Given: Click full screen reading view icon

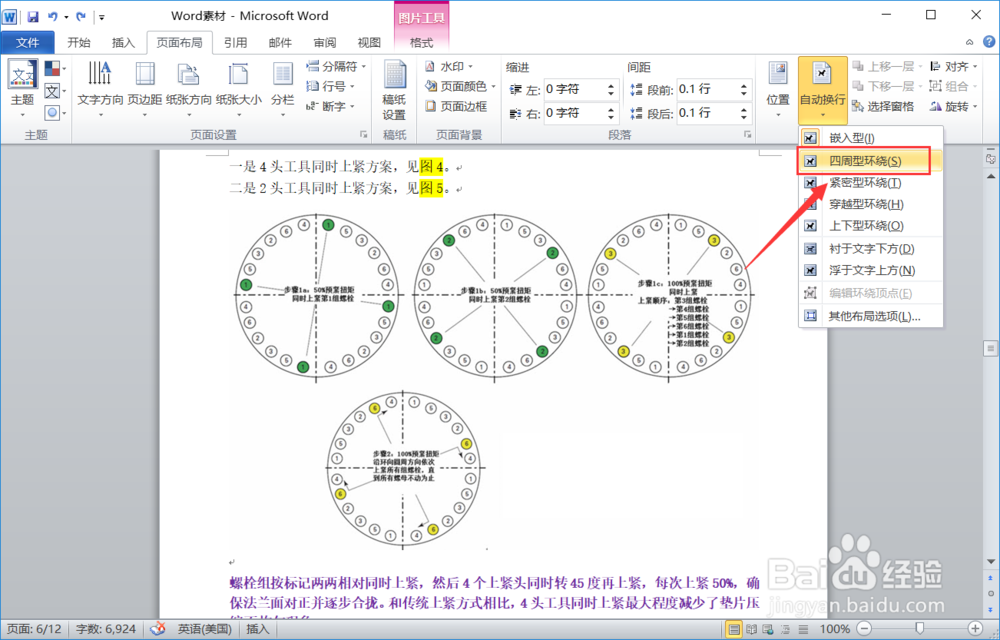Looking at the screenshot, I should click(752, 630).
